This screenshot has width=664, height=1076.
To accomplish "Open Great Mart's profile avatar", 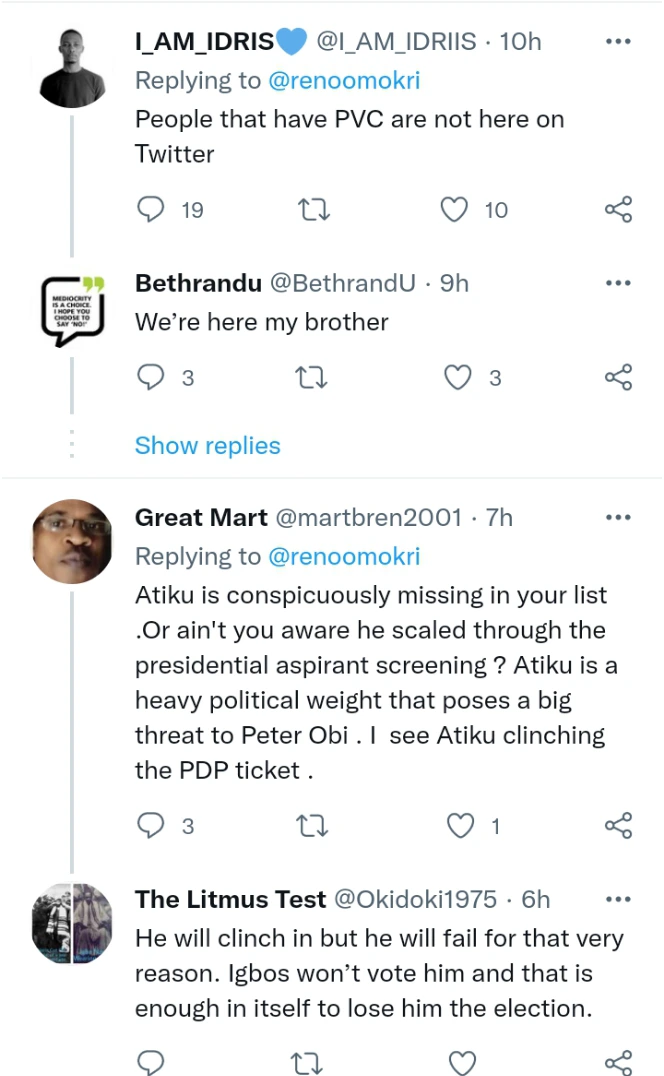I will coord(72,541).
